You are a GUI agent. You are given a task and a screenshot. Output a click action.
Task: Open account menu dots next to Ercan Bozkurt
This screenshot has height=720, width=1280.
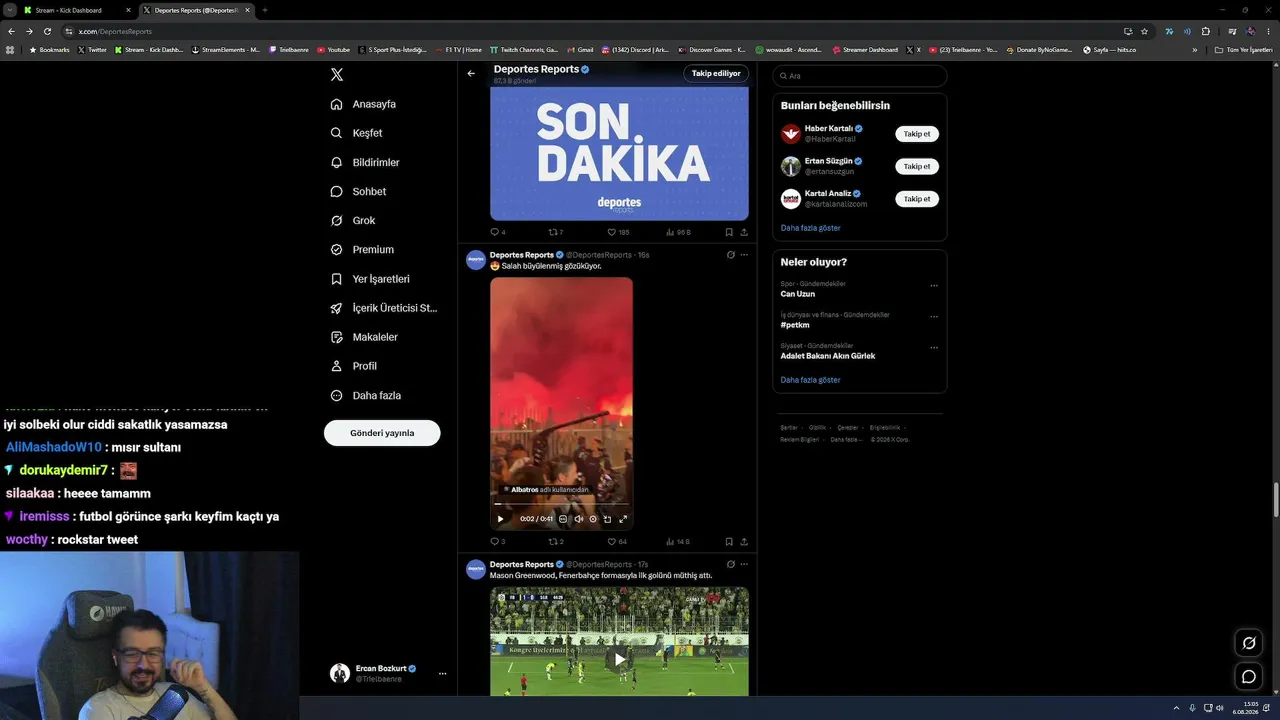[442, 674]
